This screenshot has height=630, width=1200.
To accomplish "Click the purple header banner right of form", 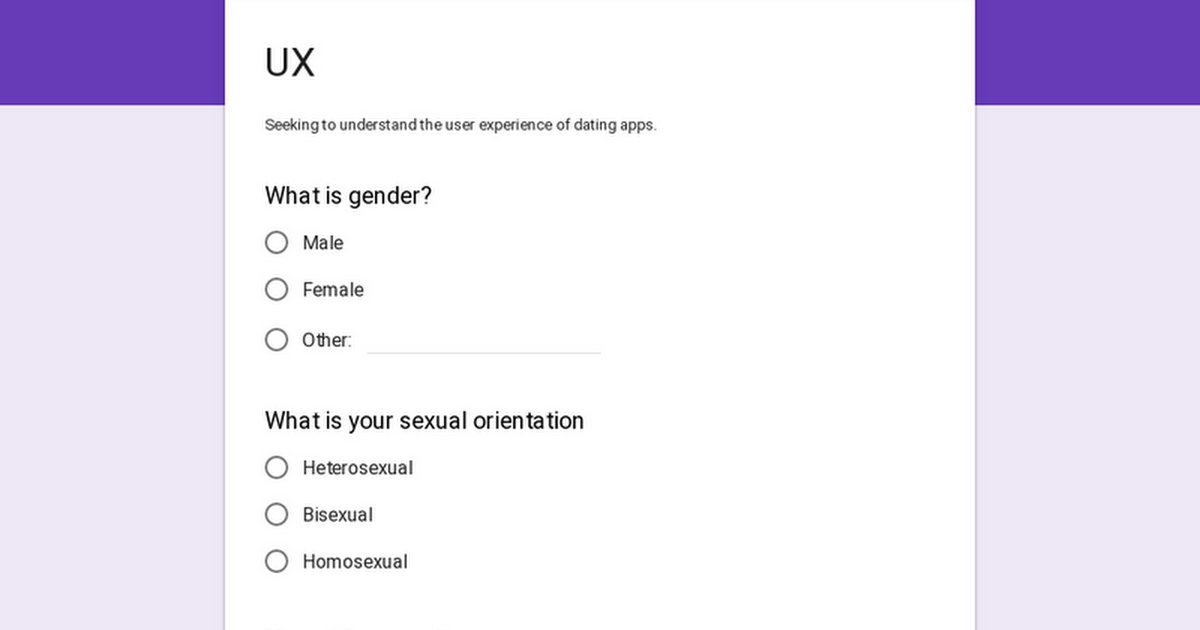I will 1088,50.
